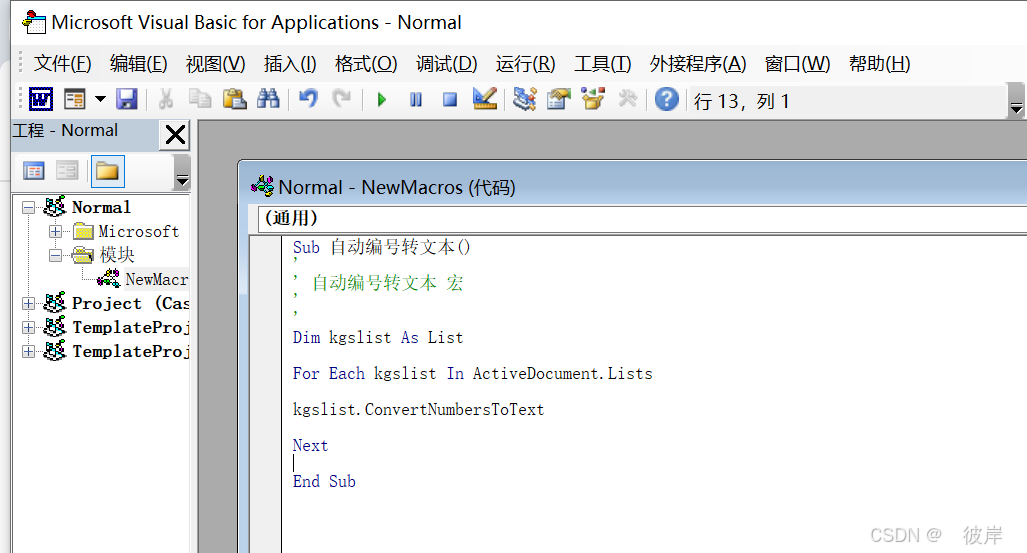Select the 模块 folder tree item
The width and height of the screenshot is (1027, 553).
click(x=117, y=255)
